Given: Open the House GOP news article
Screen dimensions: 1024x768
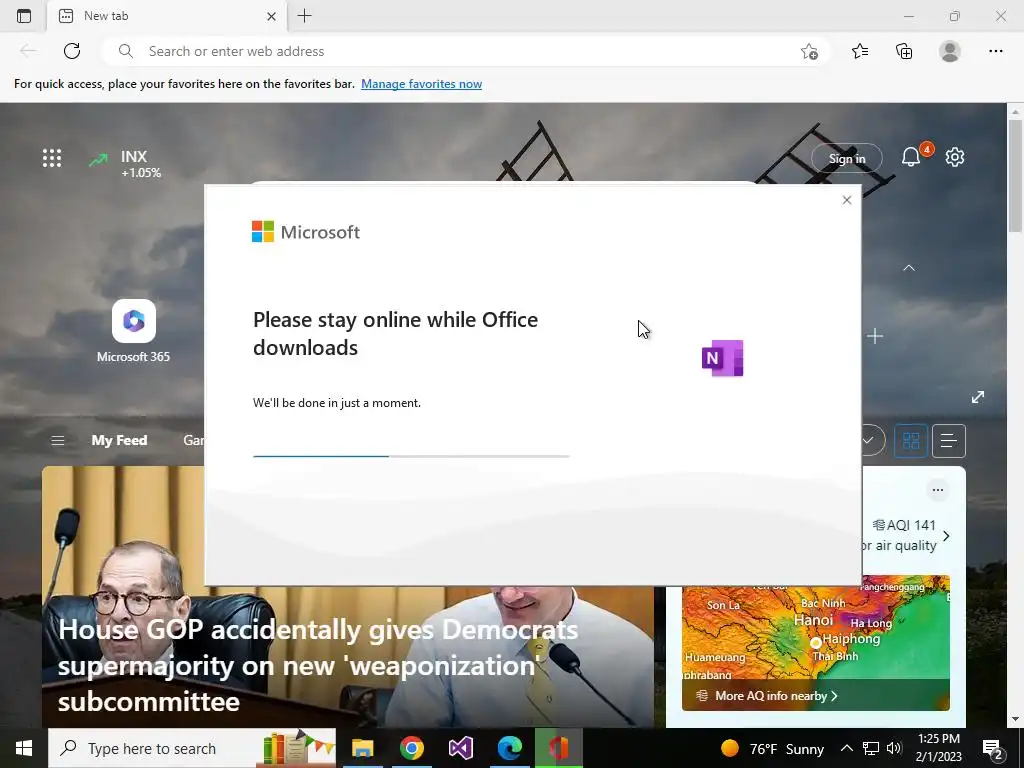Looking at the screenshot, I should 318,665.
